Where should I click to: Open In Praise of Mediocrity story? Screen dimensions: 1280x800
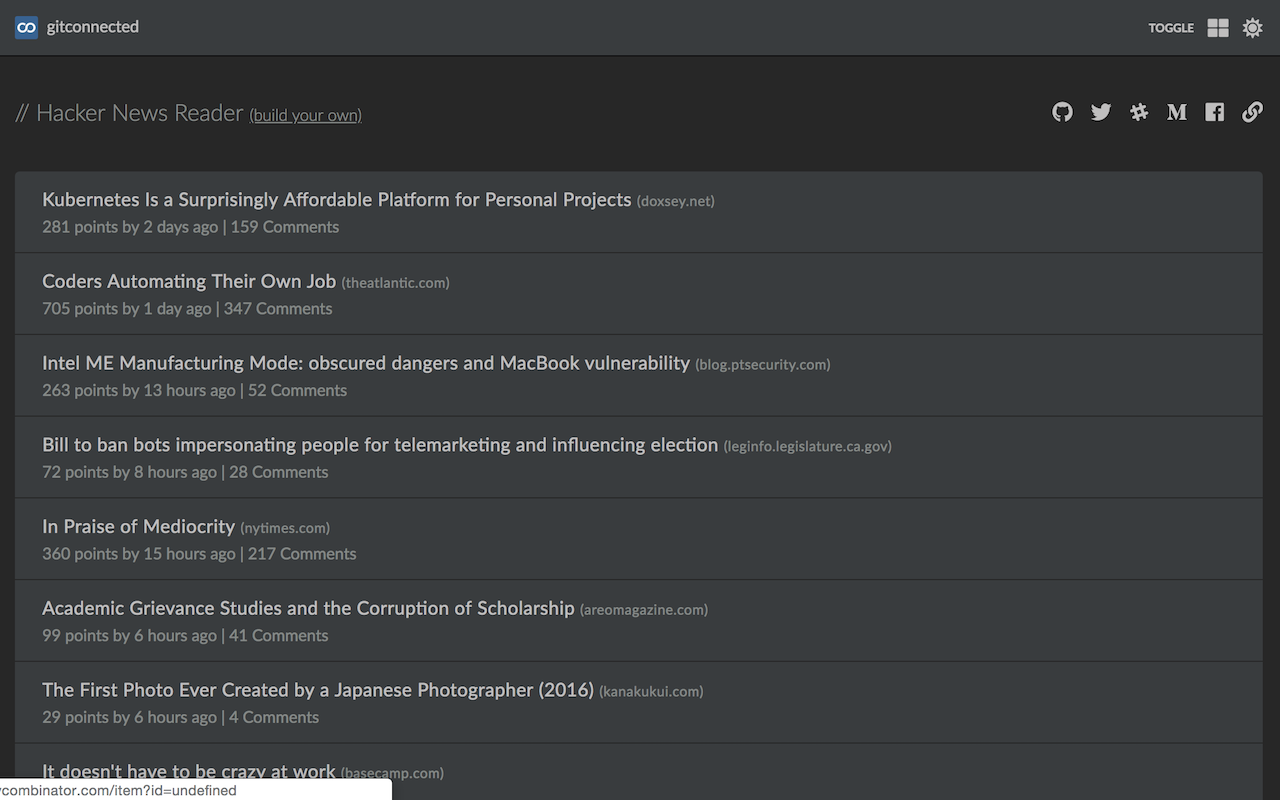139,526
